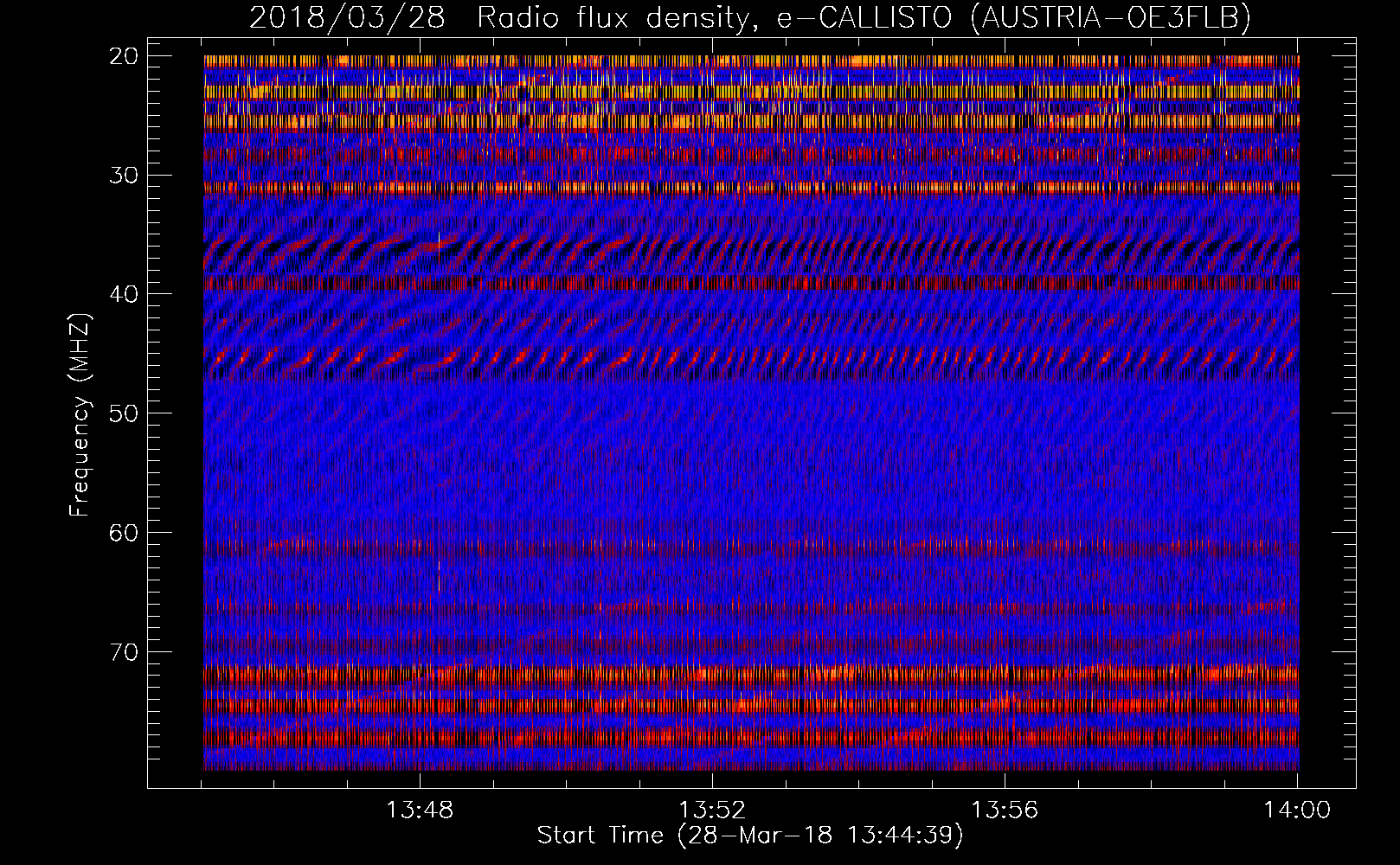Select the "13:56" time tick label
The image size is (1400, 865).
[1005, 811]
